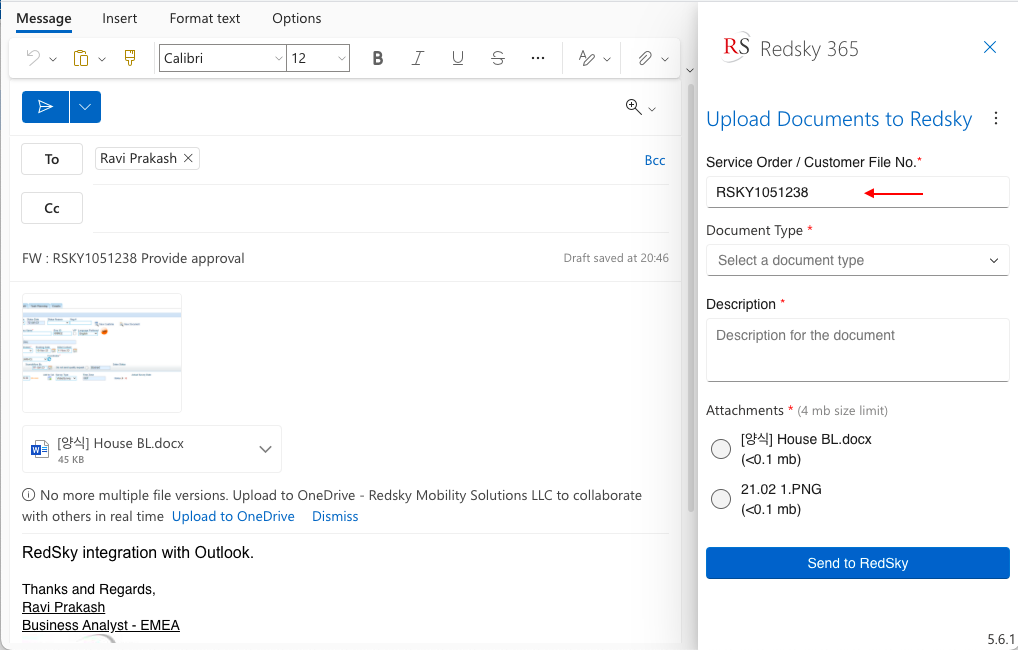Expand the Styles dropdown arrow

coord(607,59)
